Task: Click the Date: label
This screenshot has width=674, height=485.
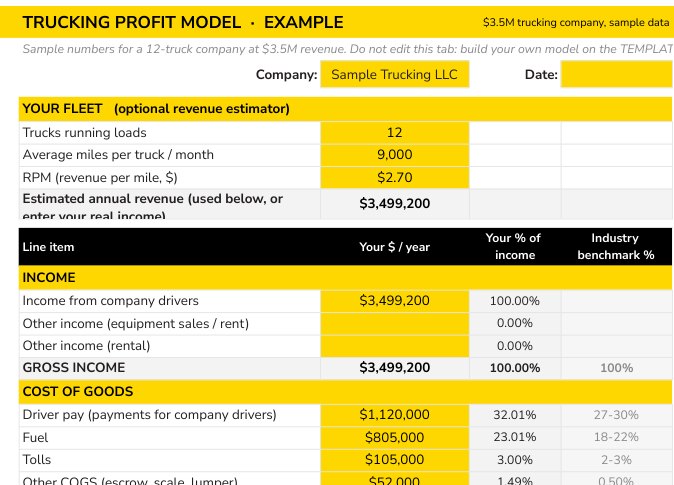Action: 541,75
